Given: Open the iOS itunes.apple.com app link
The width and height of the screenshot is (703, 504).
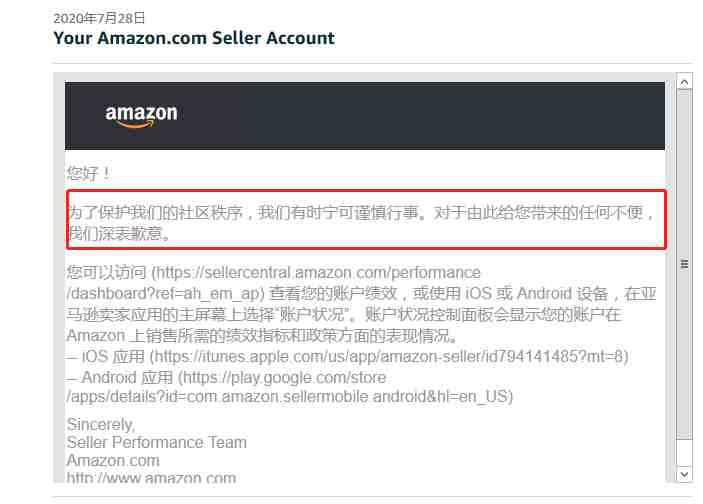Looking at the screenshot, I should pyautogui.click(x=388, y=357).
